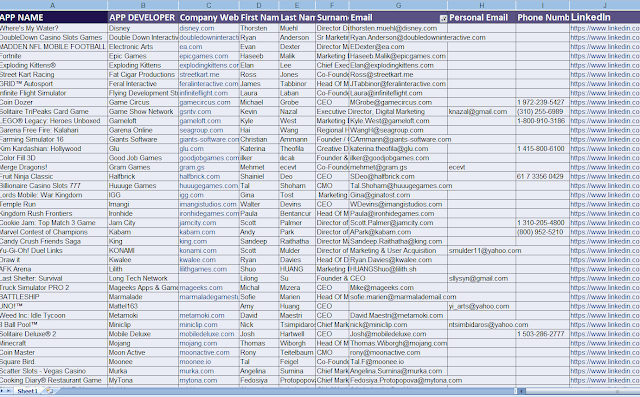Viewport: 640px width, 397px height.
Task: Open the LinkedIn link in the Minecraft row
Action: [605, 343]
